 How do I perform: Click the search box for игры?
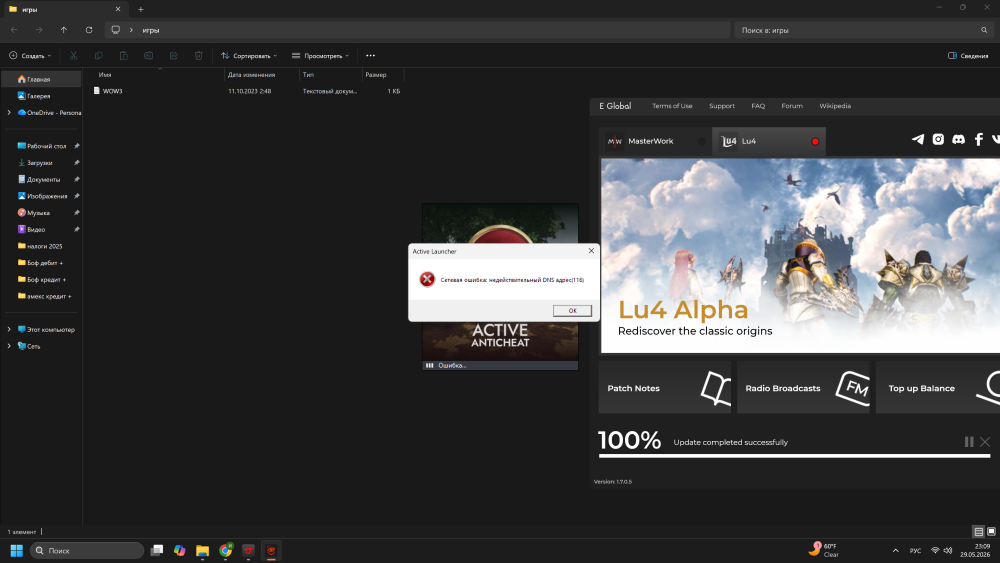864,30
